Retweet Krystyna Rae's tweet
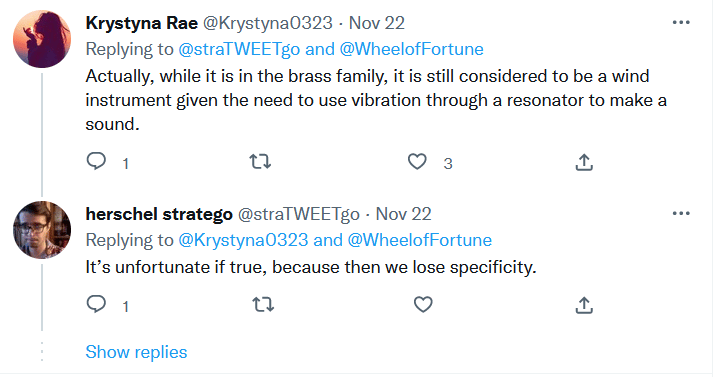The width and height of the screenshot is (725, 377). (260, 162)
